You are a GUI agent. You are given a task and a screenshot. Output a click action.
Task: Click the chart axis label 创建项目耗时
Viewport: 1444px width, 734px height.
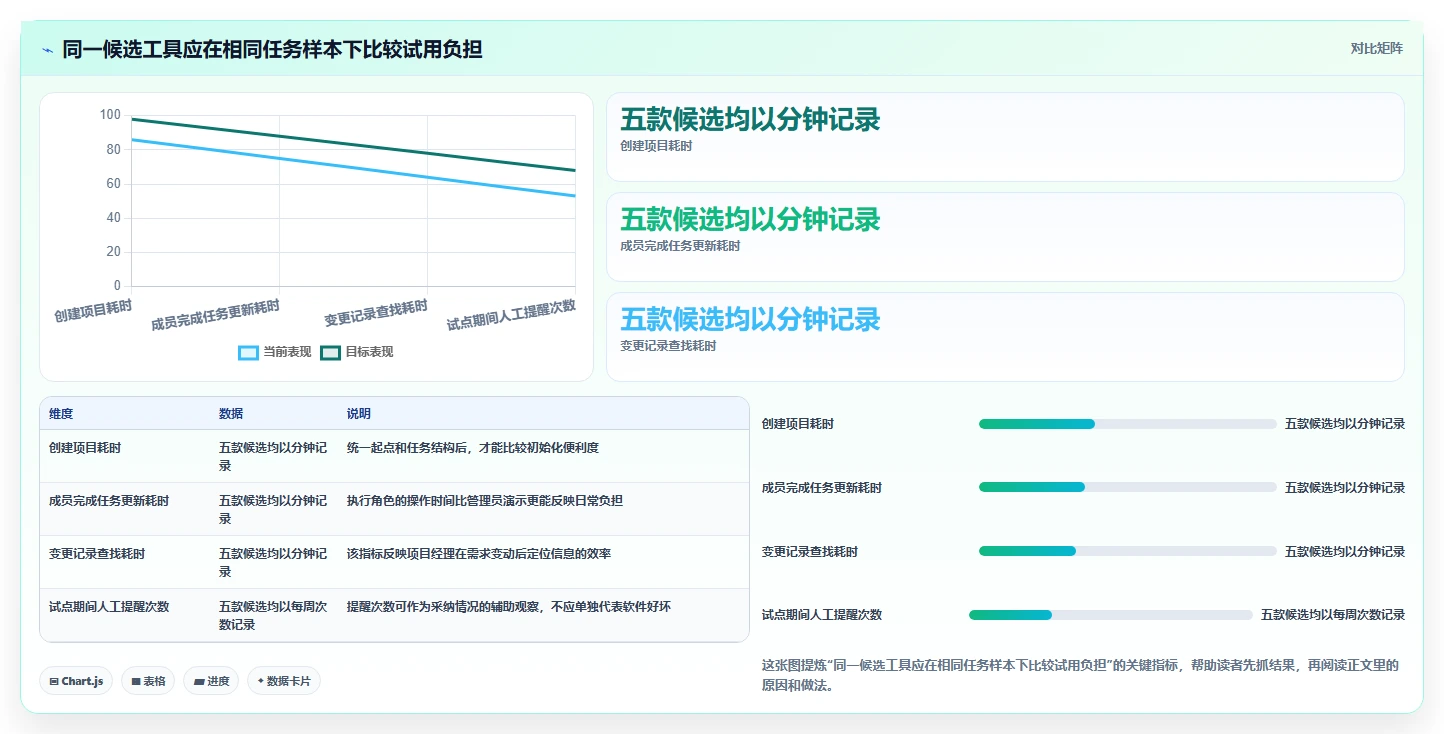(x=93, y=311)
